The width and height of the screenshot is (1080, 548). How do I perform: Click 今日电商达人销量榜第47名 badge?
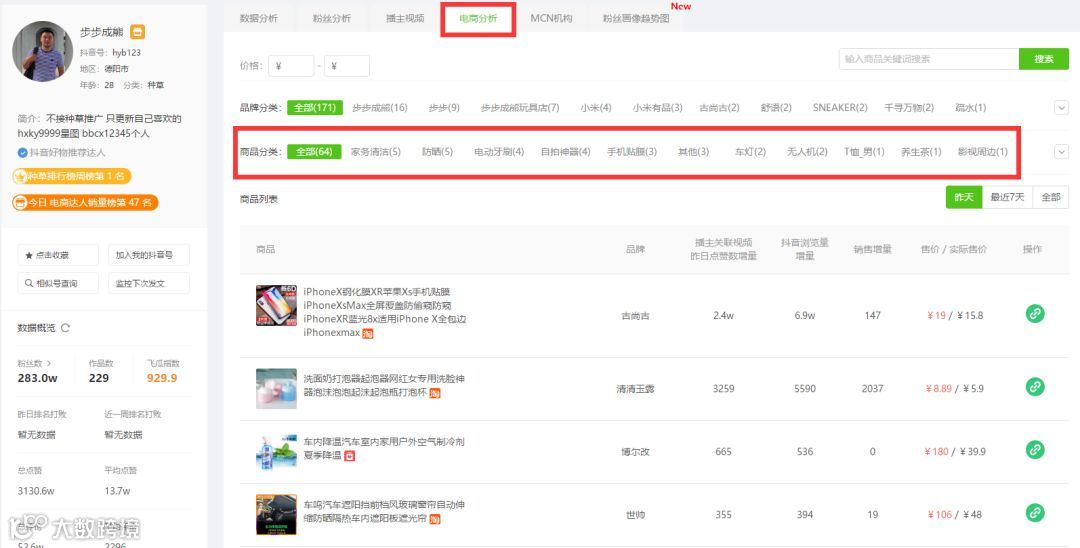tap(85, 203)
